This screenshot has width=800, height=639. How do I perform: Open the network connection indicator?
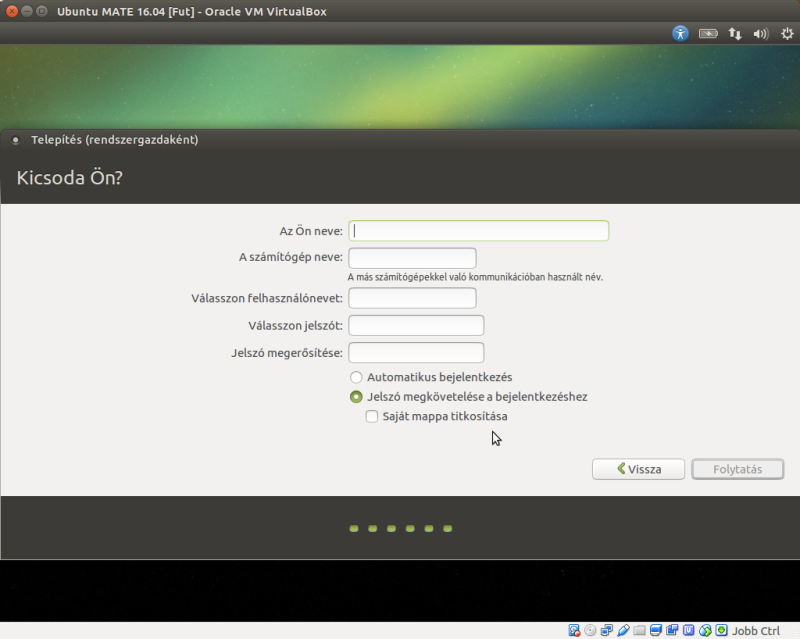(x=735, y=34)
